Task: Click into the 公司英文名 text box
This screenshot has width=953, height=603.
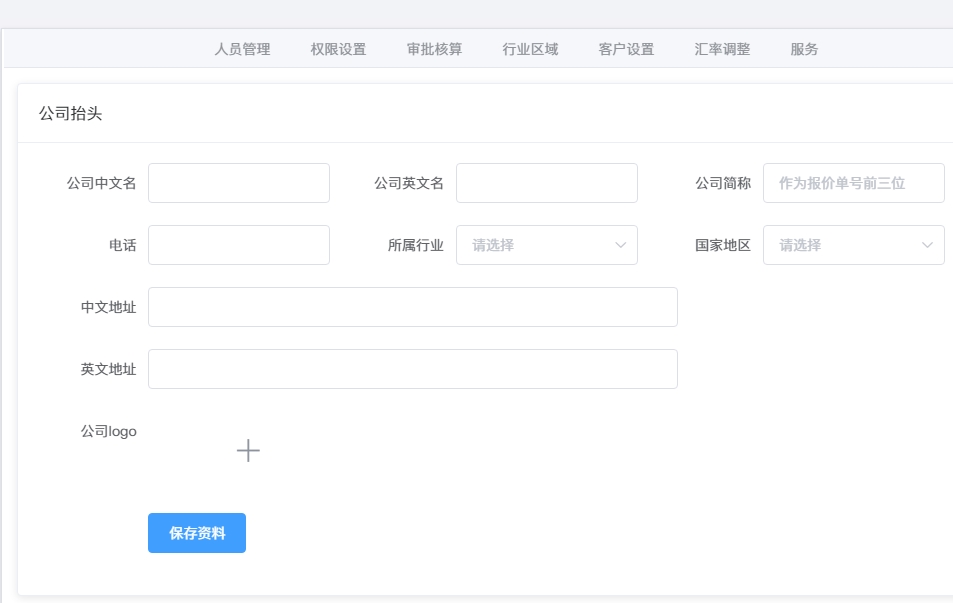Action: 546,183
